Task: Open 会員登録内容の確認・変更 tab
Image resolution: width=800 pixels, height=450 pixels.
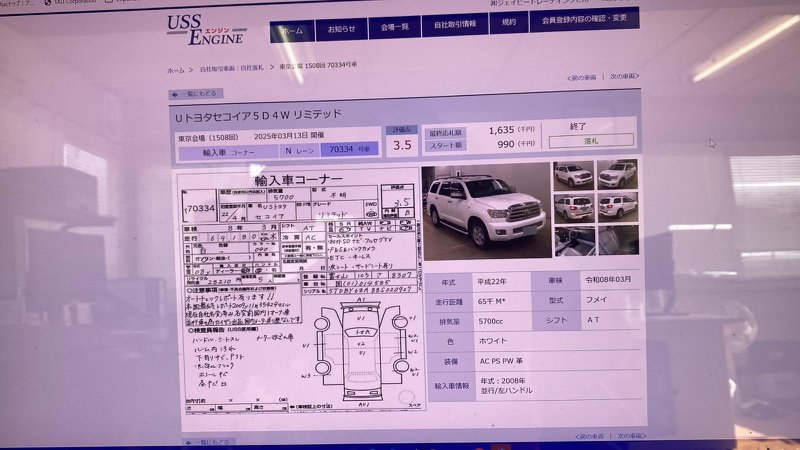Action: [584, 19]
